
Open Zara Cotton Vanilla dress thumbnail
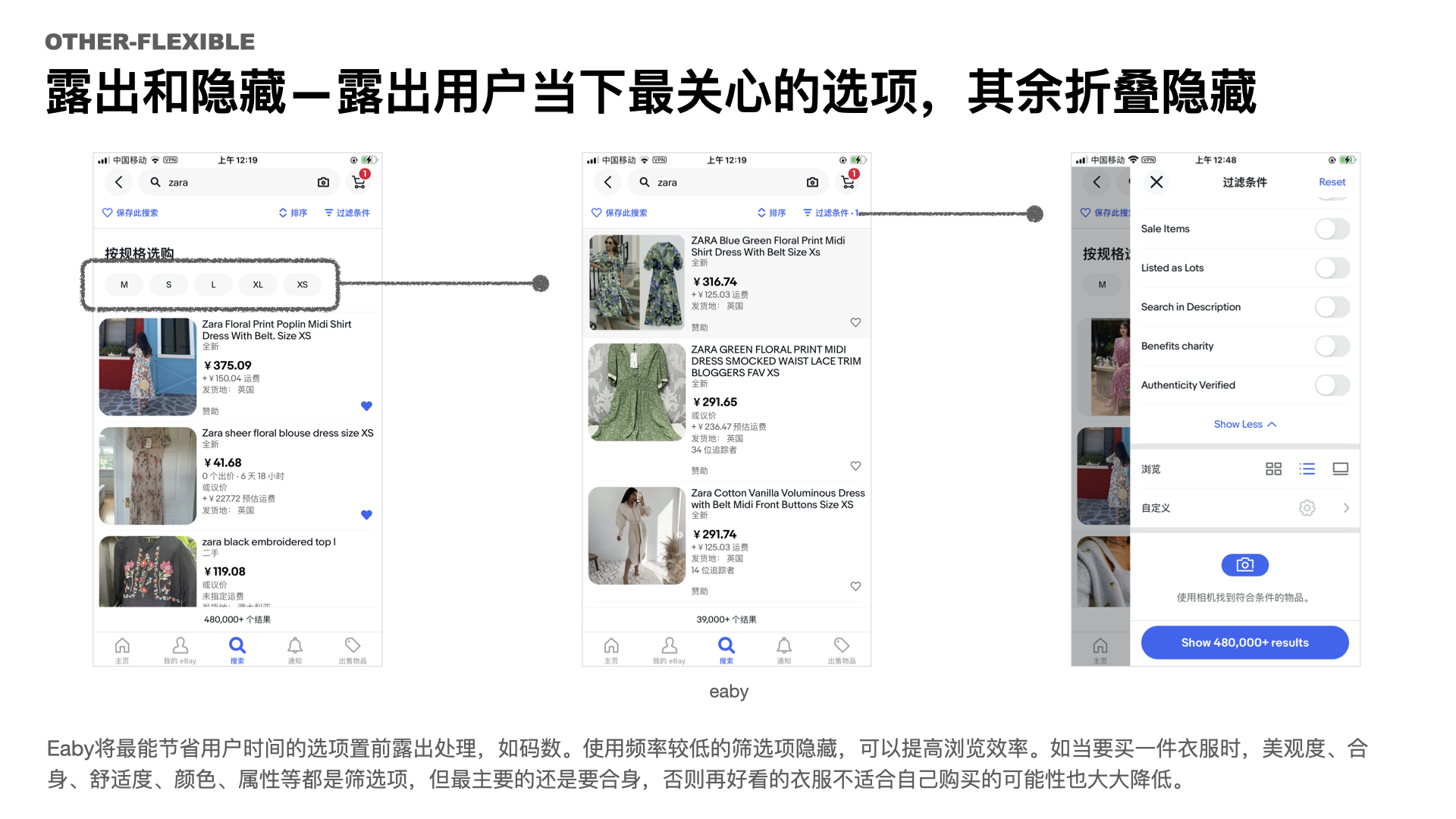[637, 535]
